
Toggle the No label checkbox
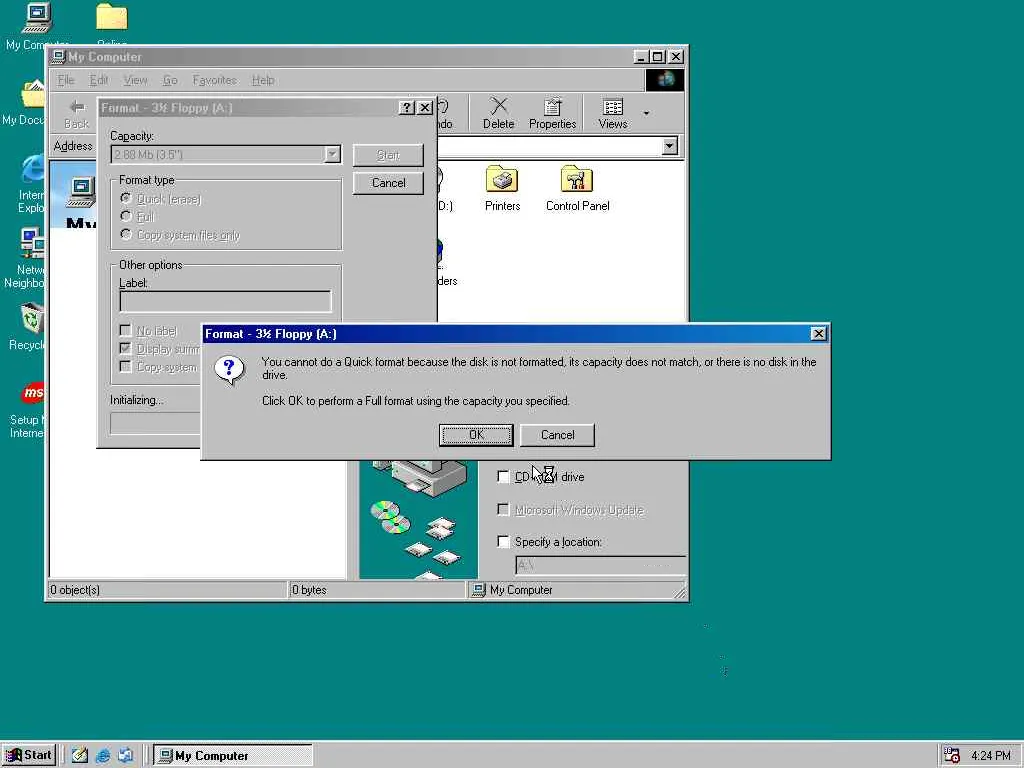click(x=125, y=330)
